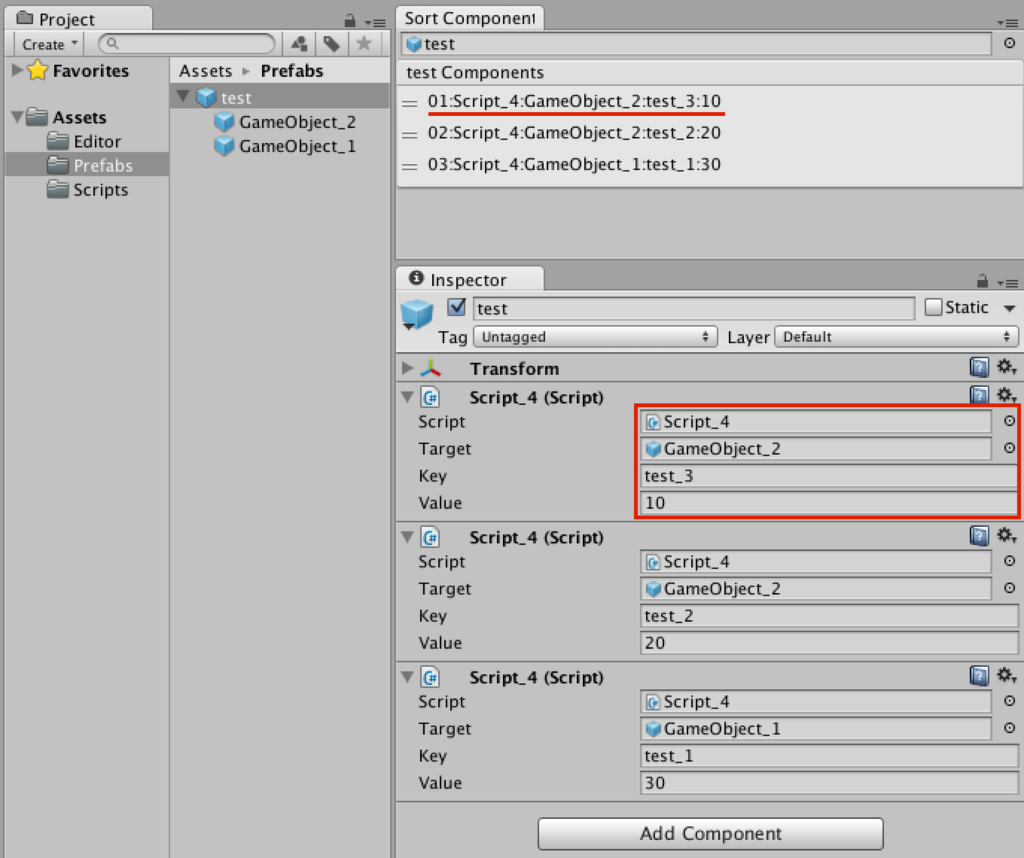Open help for third Script_4 component
This screenshot has width=1024, height=858.
pyautogui.click(x=979, y=676)
